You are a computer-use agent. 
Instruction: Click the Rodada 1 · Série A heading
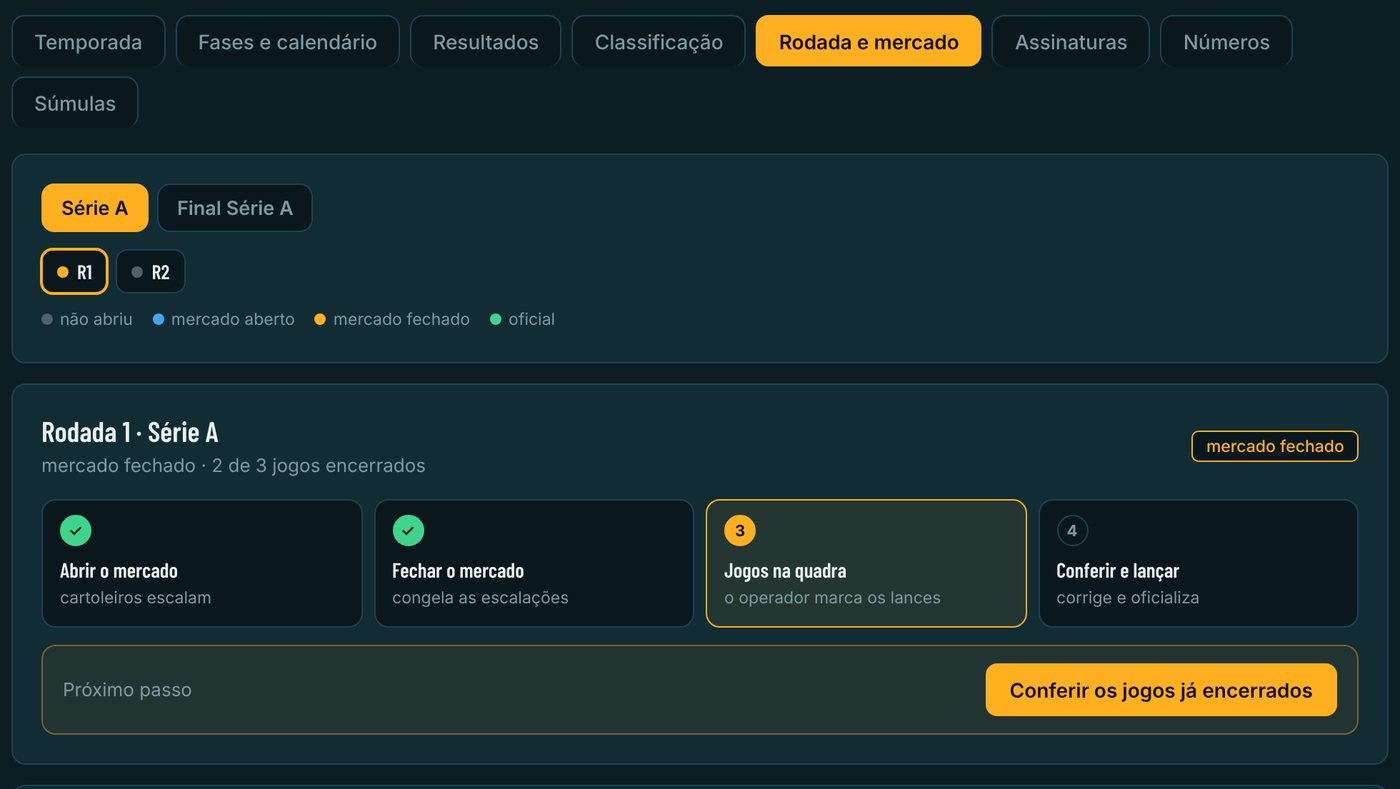[x=130, y=432]
